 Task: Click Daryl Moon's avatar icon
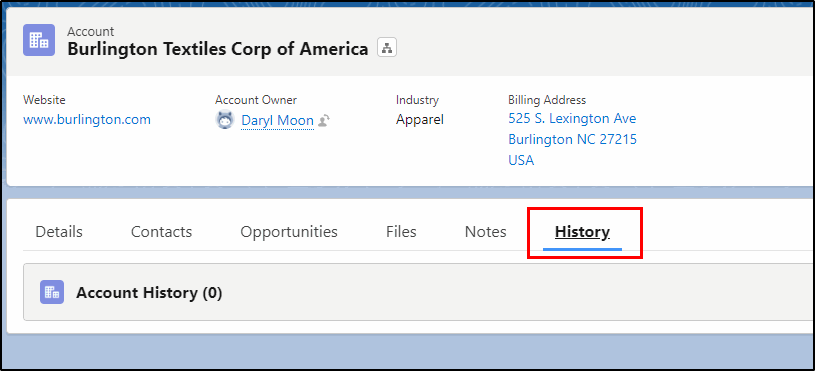pyautogui.click(x=225, y=121)
